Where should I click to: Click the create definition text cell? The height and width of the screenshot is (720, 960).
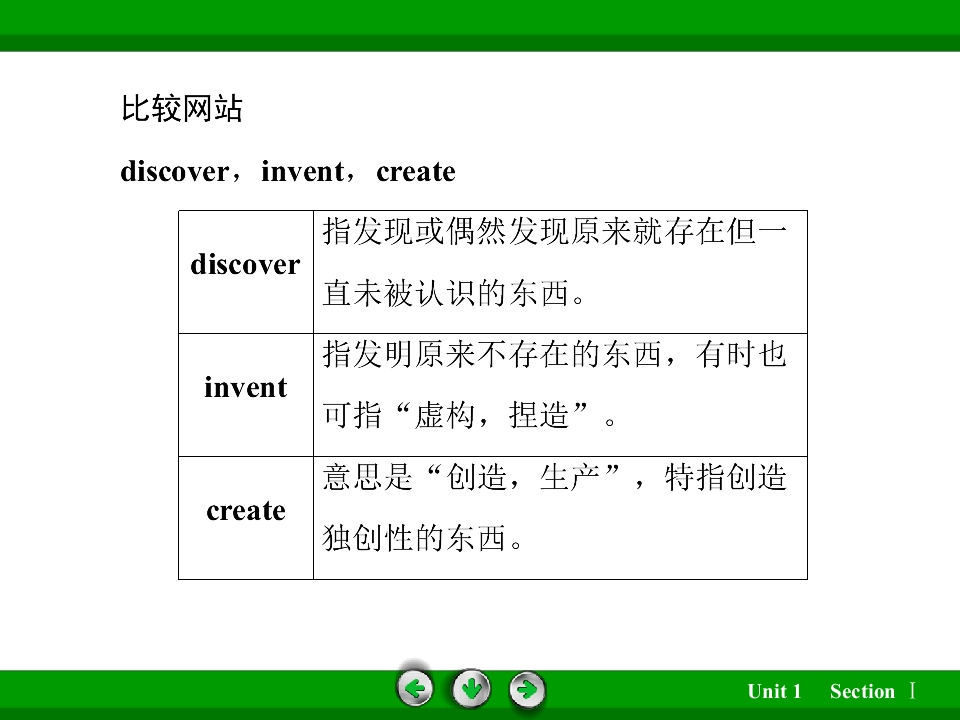(x=560, y=518)
